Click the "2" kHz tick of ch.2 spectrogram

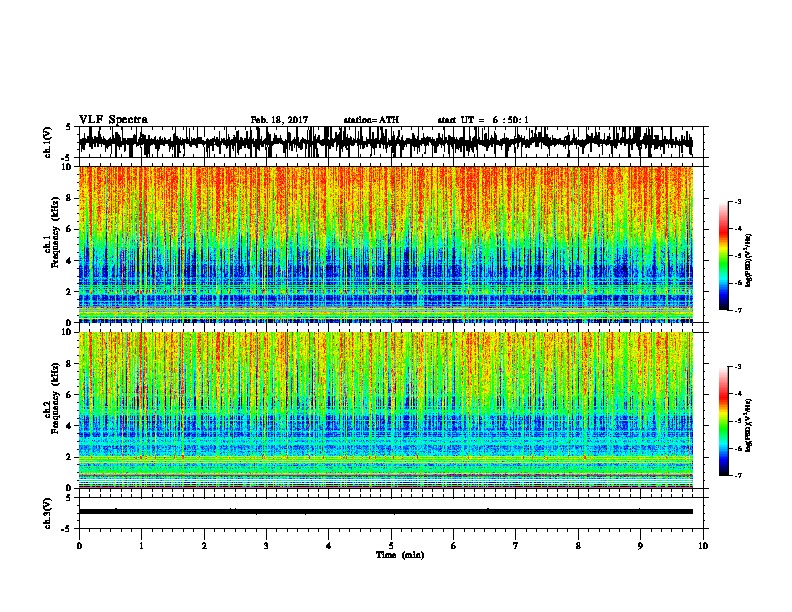(x=71, y=457)
